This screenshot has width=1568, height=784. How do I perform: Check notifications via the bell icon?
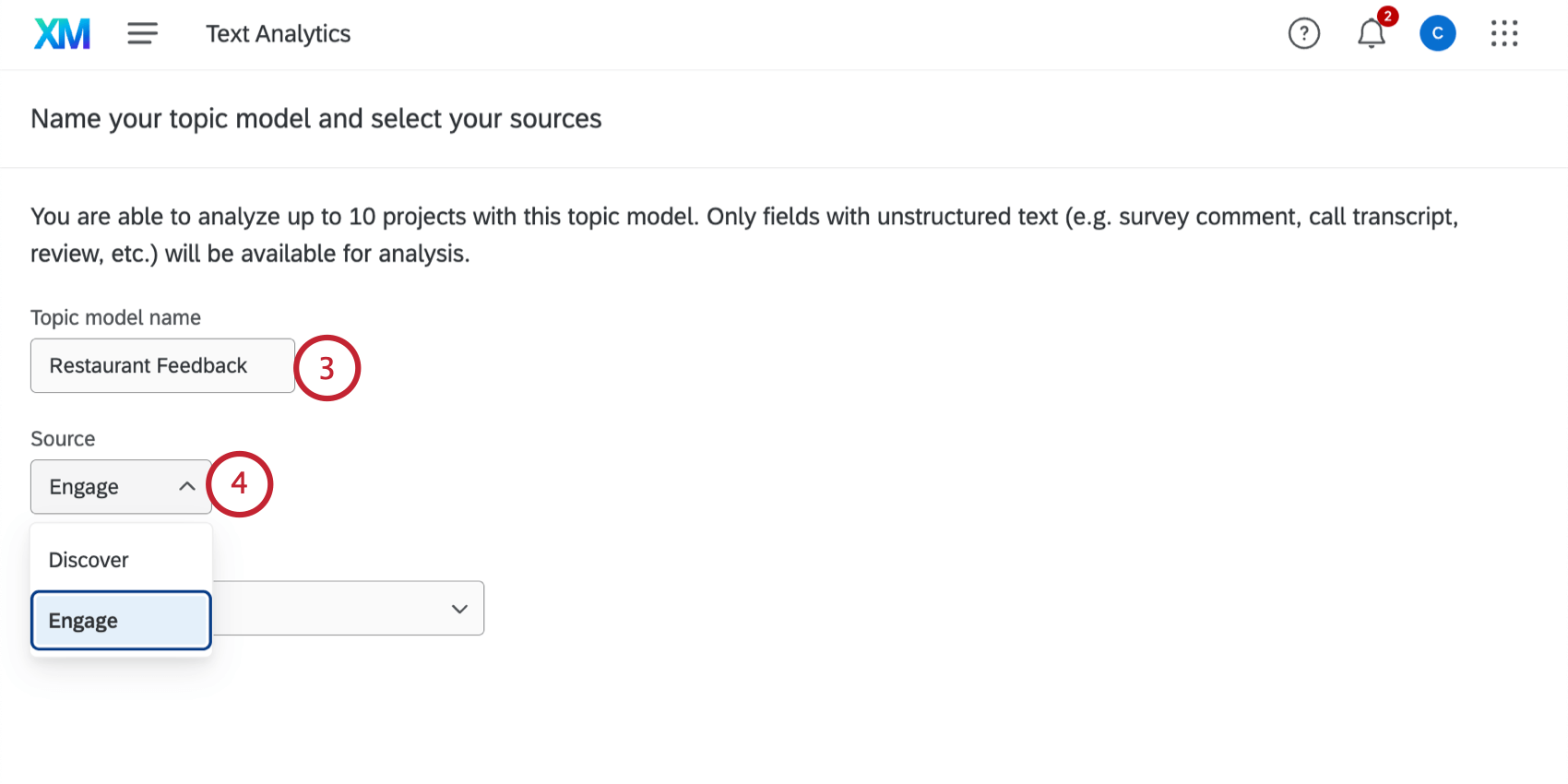tap(1371, 34)
